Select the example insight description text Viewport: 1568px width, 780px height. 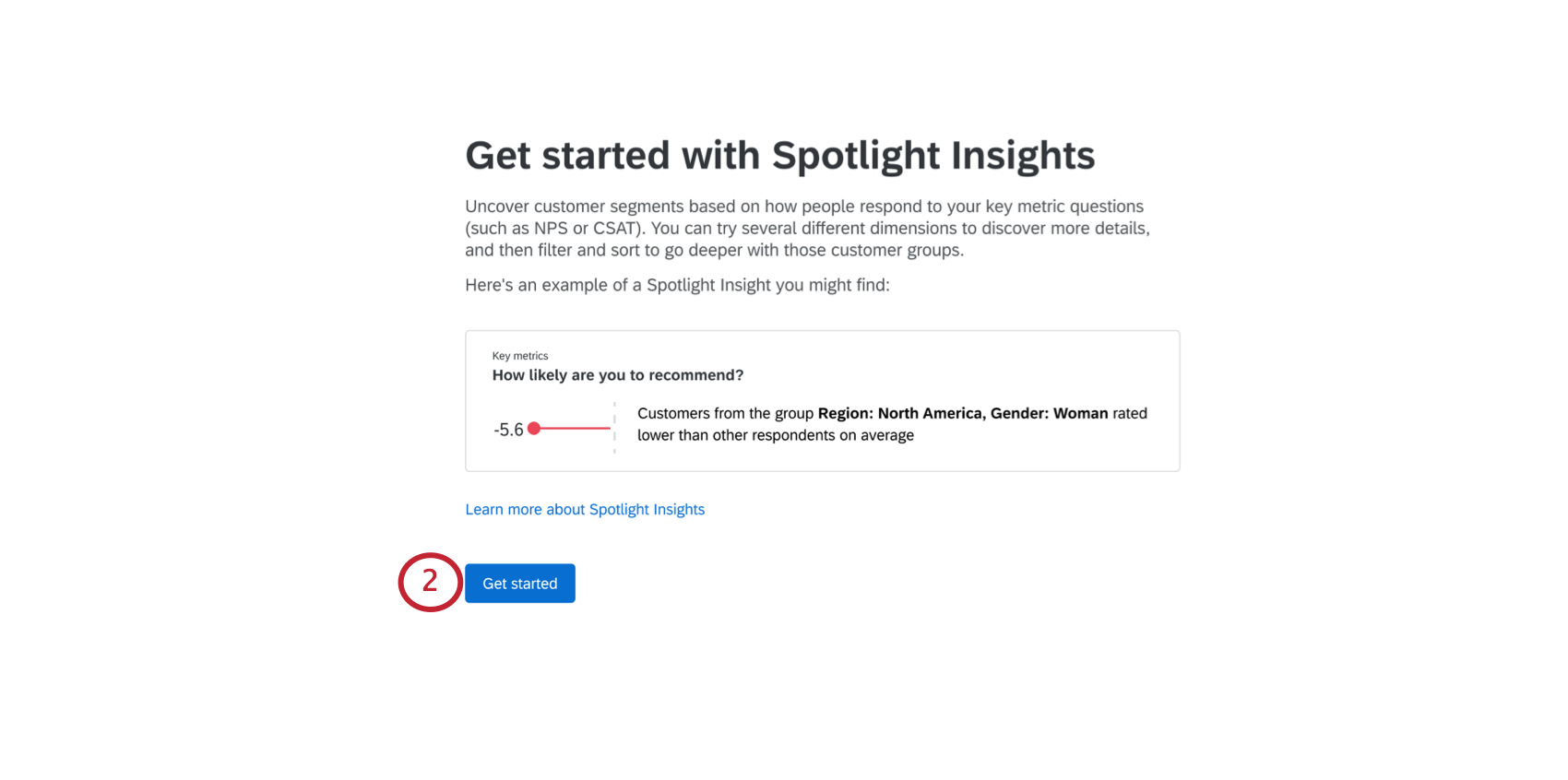click(x=891, y=424)
